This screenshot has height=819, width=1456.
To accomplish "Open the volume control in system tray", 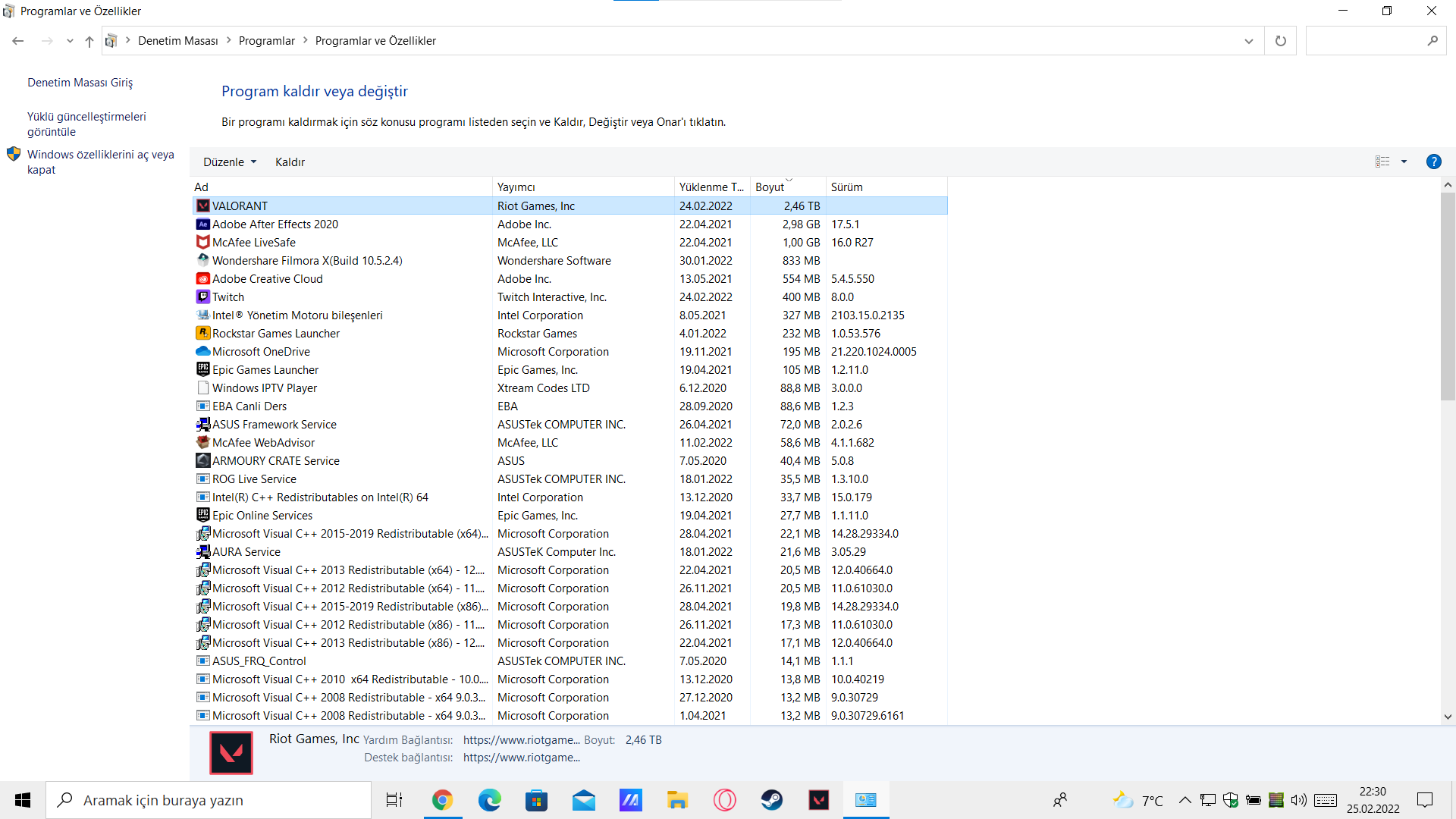I will click(1298, 800).
